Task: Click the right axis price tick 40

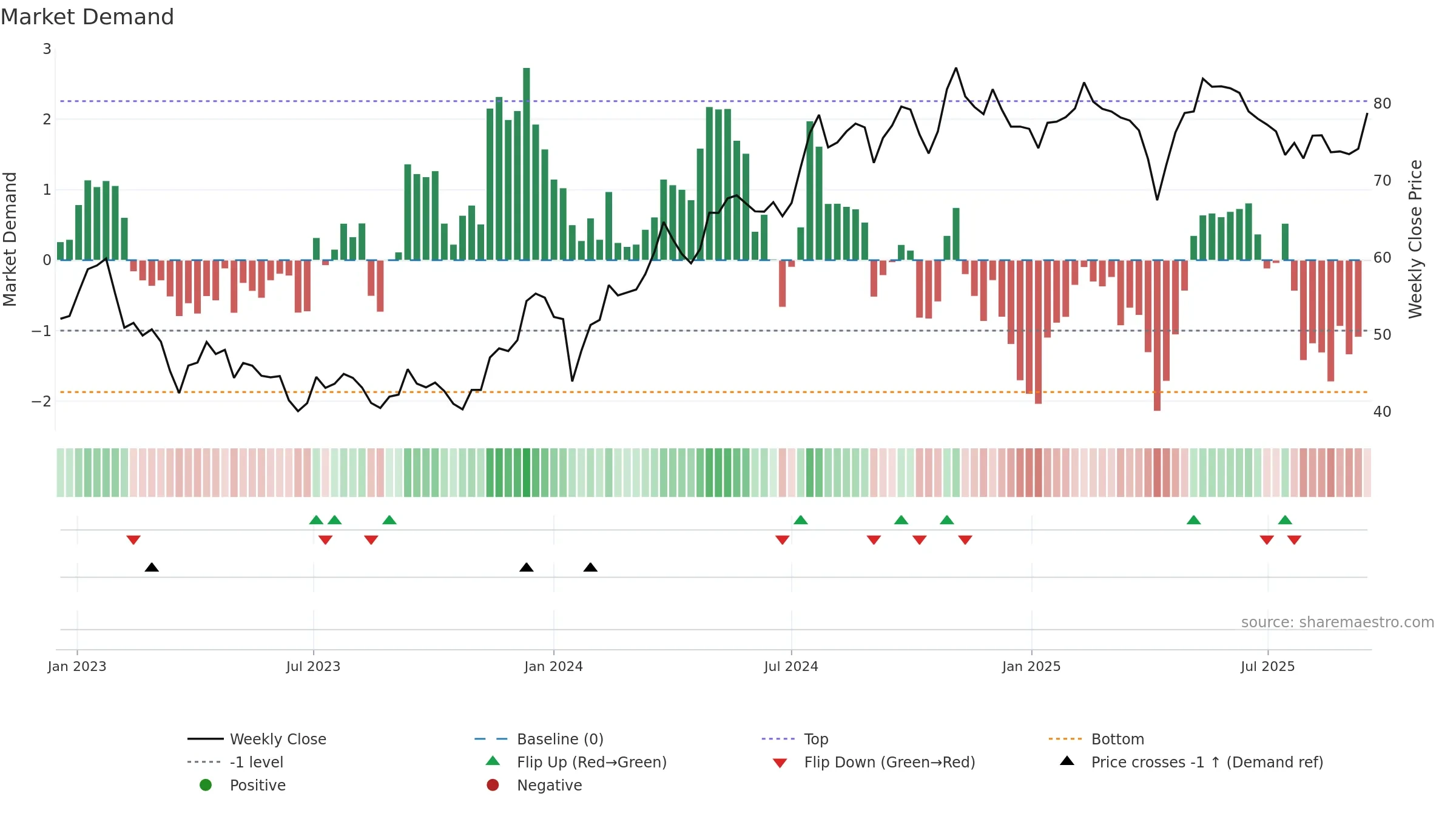Action: tap(1383, 411)
